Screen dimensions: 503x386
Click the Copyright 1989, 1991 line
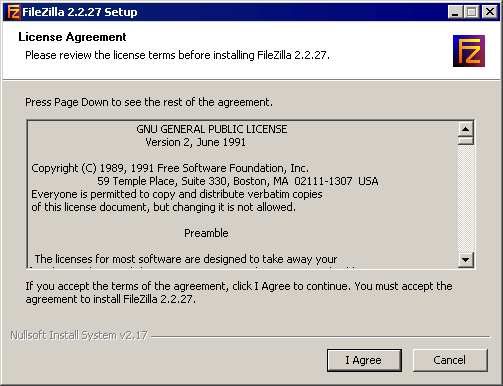click(x=170, y=168)
